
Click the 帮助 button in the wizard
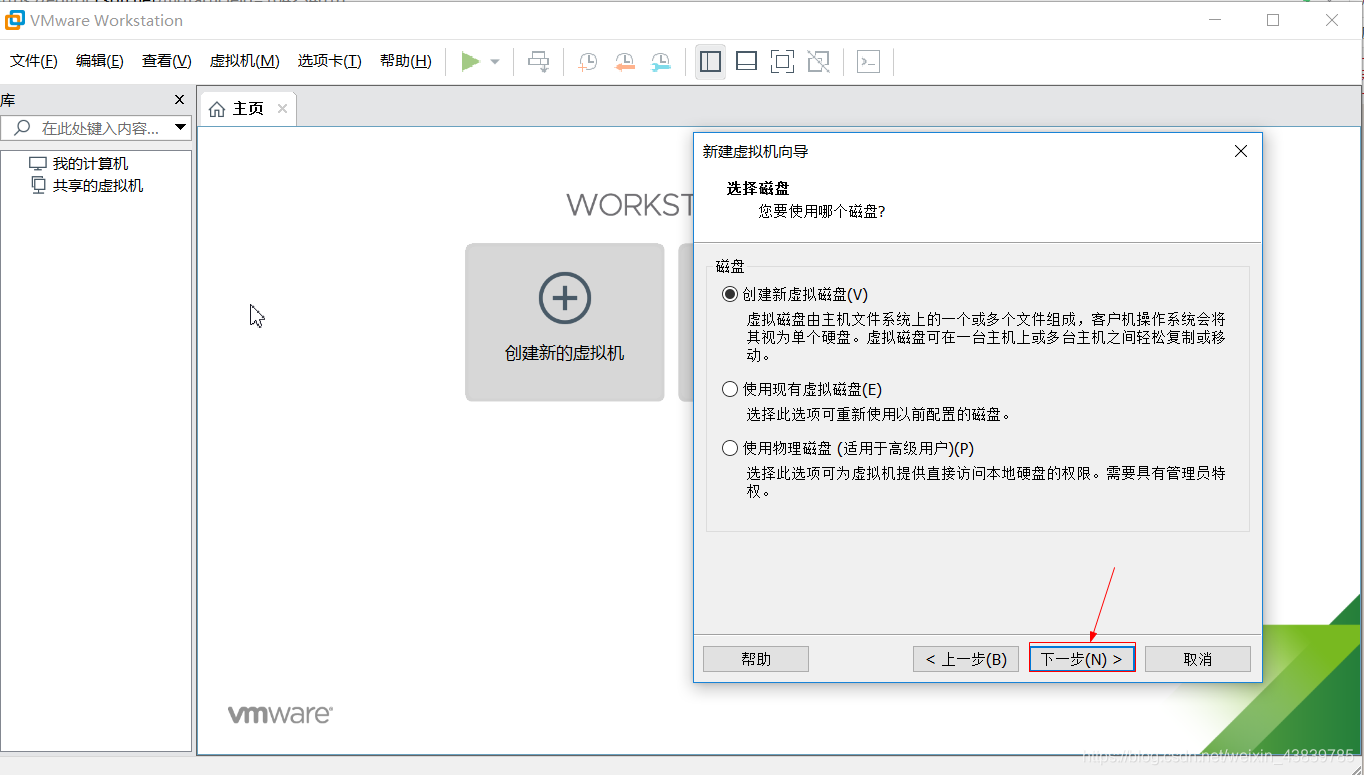click(755, 658)
